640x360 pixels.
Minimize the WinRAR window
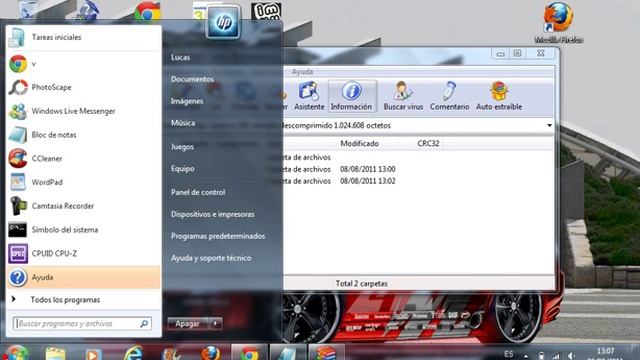point(500,53)
